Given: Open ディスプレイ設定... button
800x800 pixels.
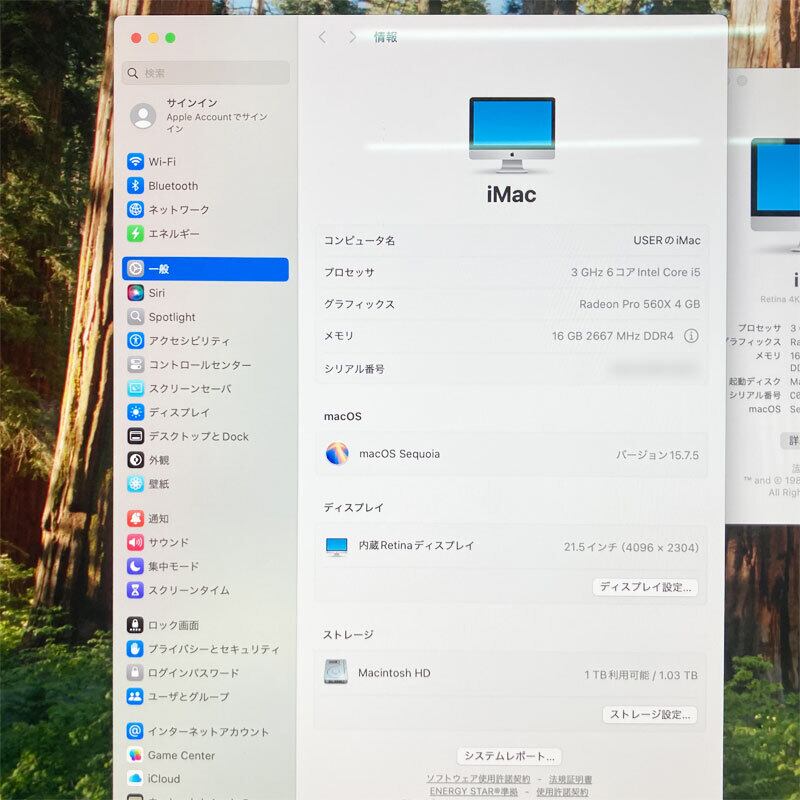Looking at the screenshot, I should pyautogui.click(x=645, y=587).
